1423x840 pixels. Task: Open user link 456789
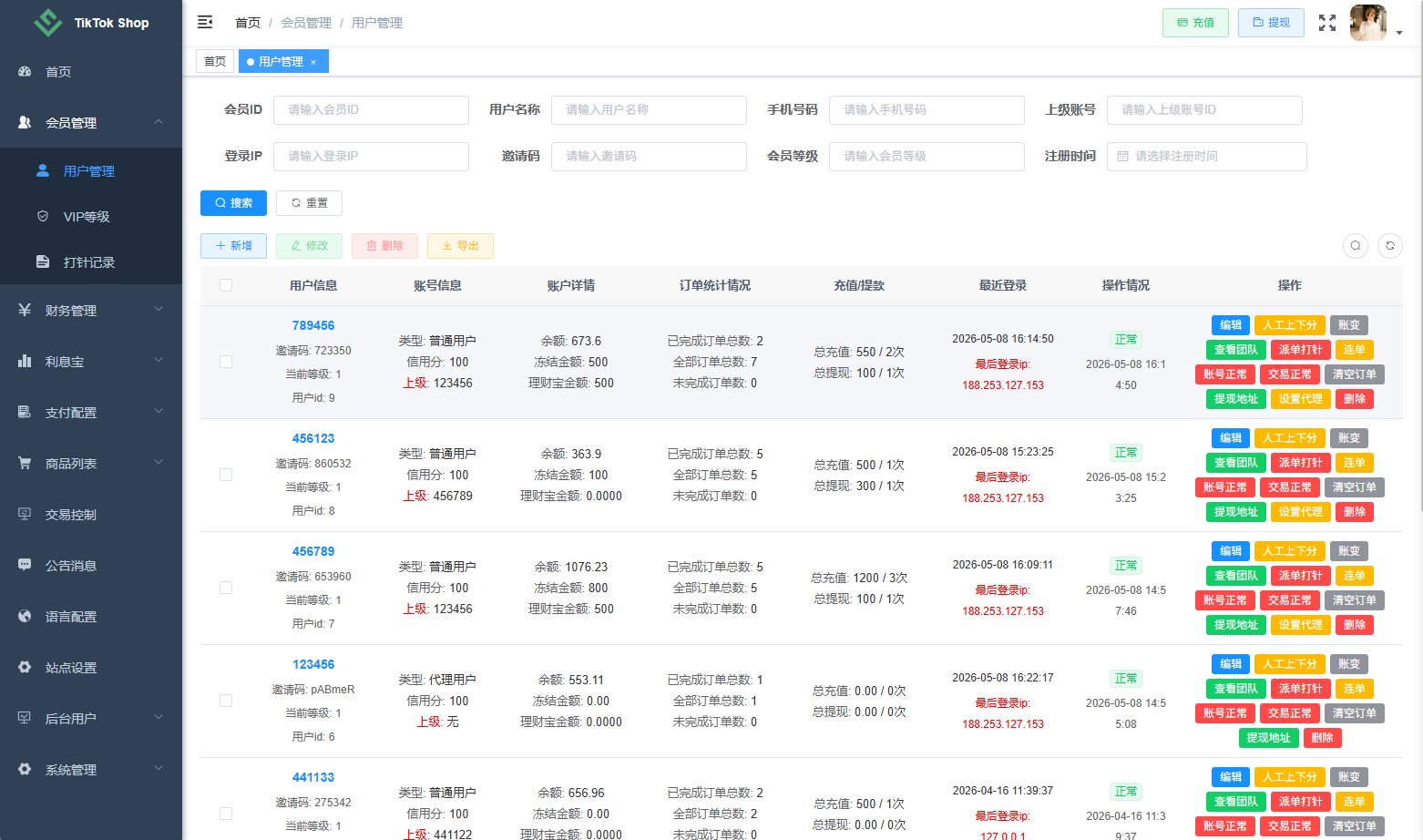(313, 551)
